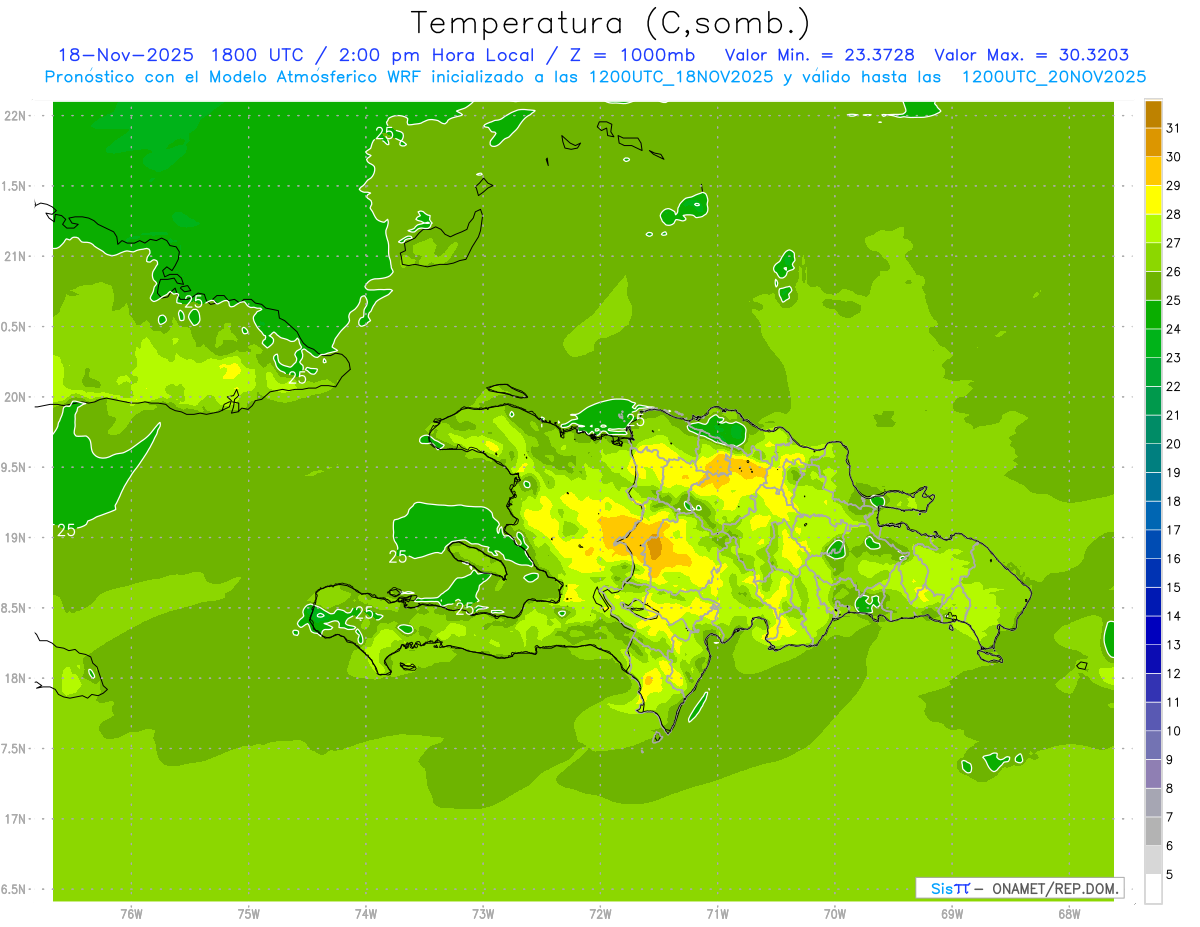Click the '18' value on the color scale
Screen dimensions: 1200x927
(x=1173, y=501)
